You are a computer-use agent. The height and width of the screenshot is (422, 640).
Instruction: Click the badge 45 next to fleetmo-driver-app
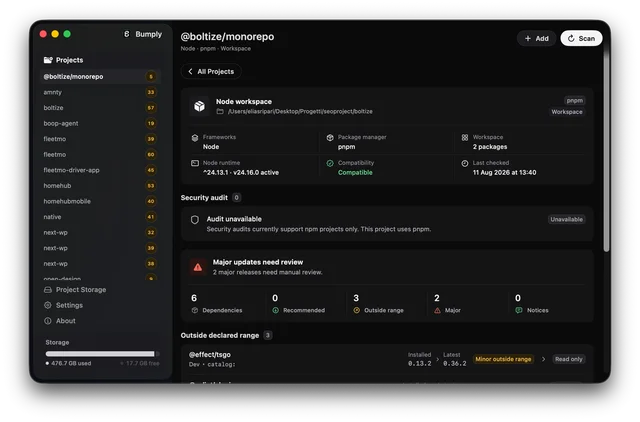(x=151, y=170)
